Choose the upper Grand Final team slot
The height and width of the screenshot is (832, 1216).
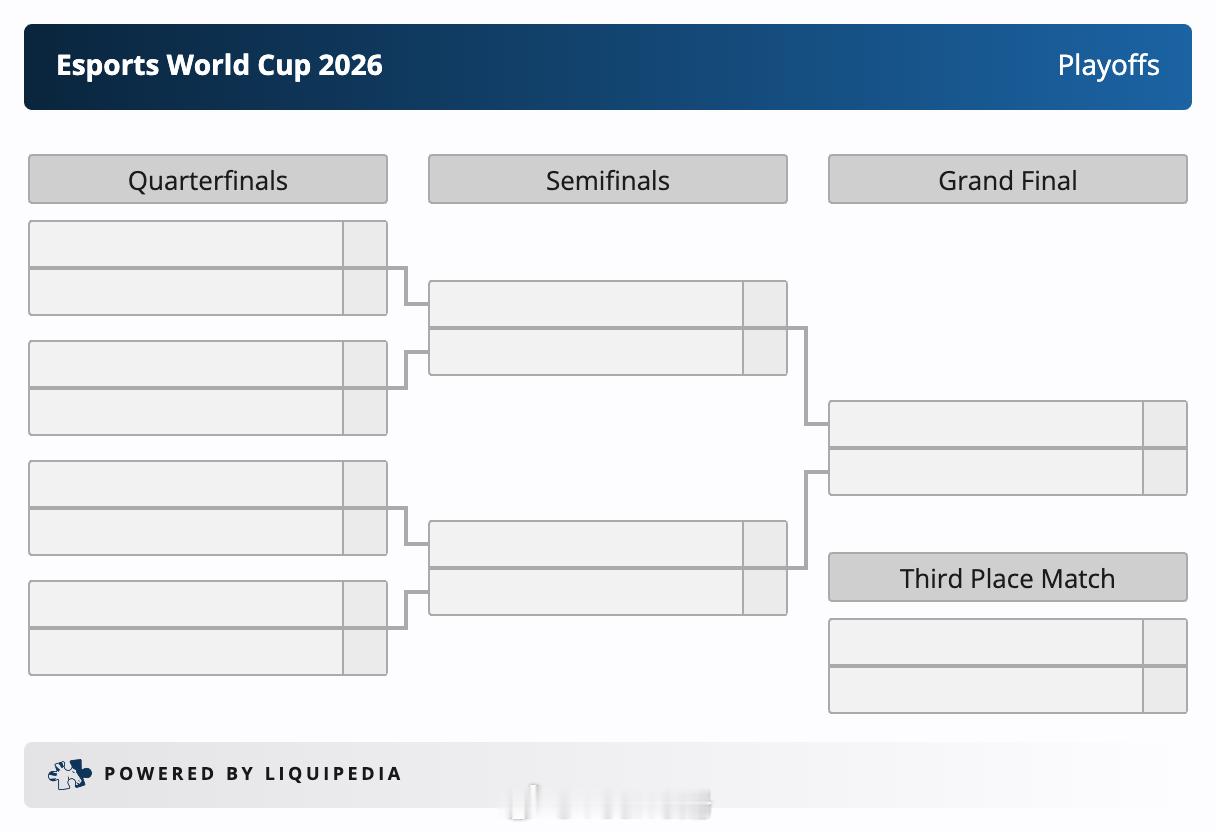(986, 424)
